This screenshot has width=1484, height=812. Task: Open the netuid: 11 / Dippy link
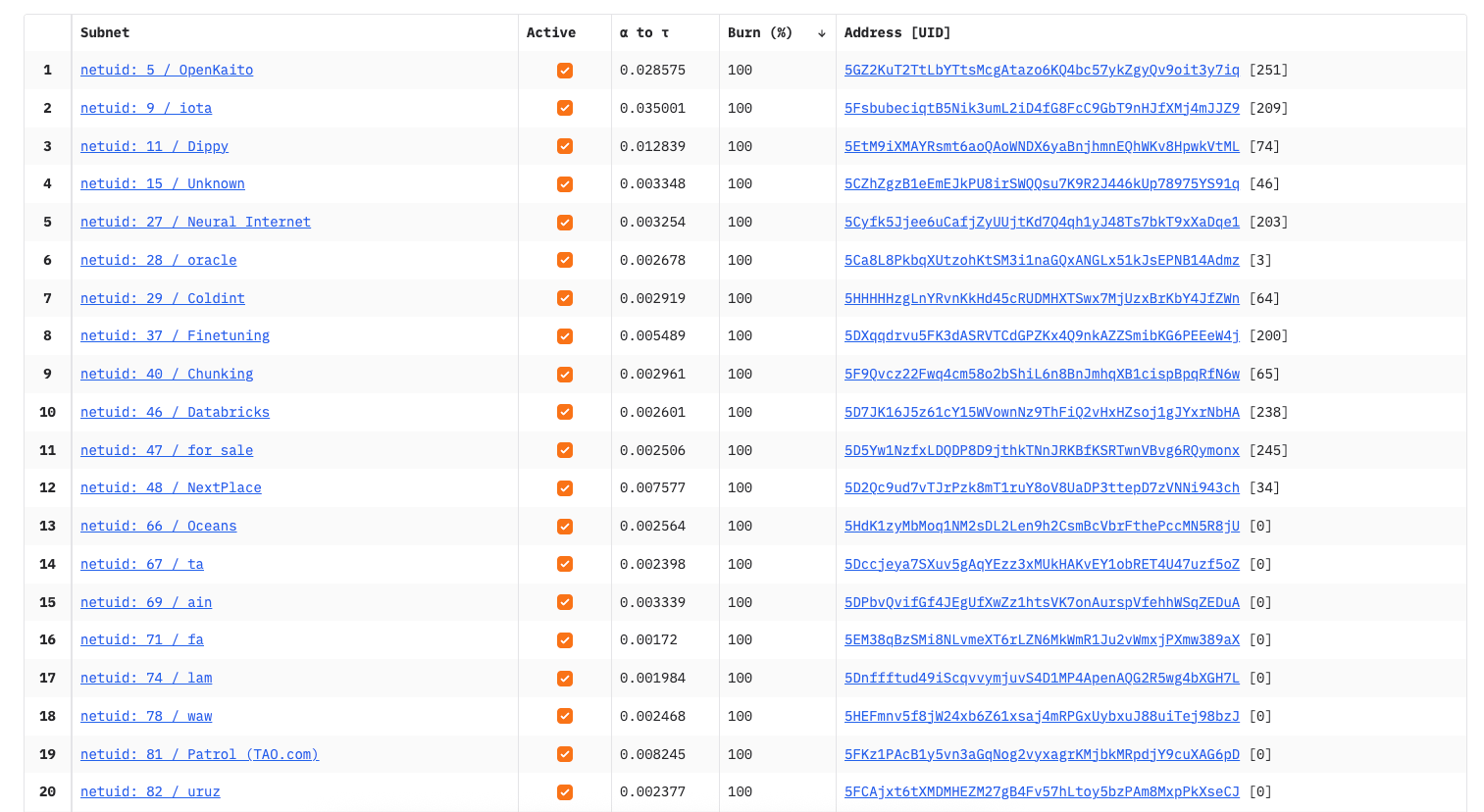[x=154, y=146]
